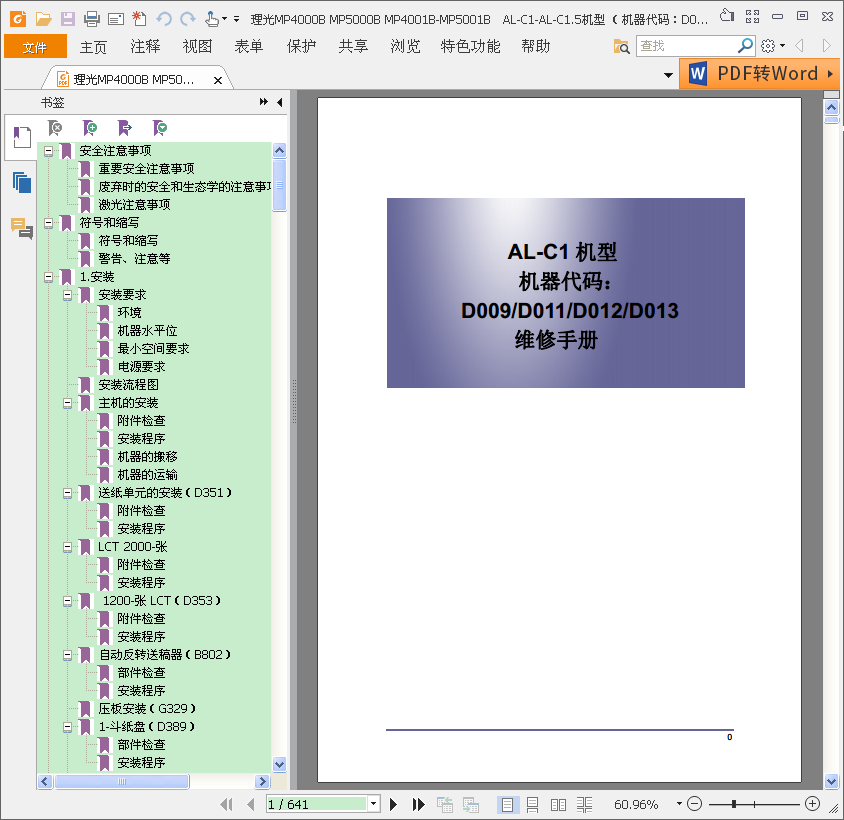Collapse the 1.安装 bookmark node

(x=48, y=277)
